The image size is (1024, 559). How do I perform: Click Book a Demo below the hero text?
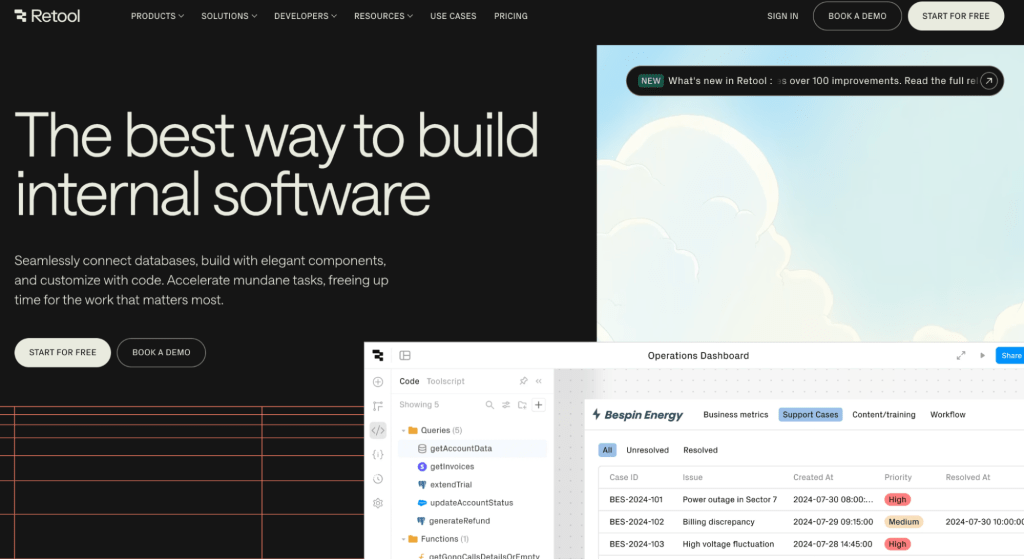coord(161,353)
